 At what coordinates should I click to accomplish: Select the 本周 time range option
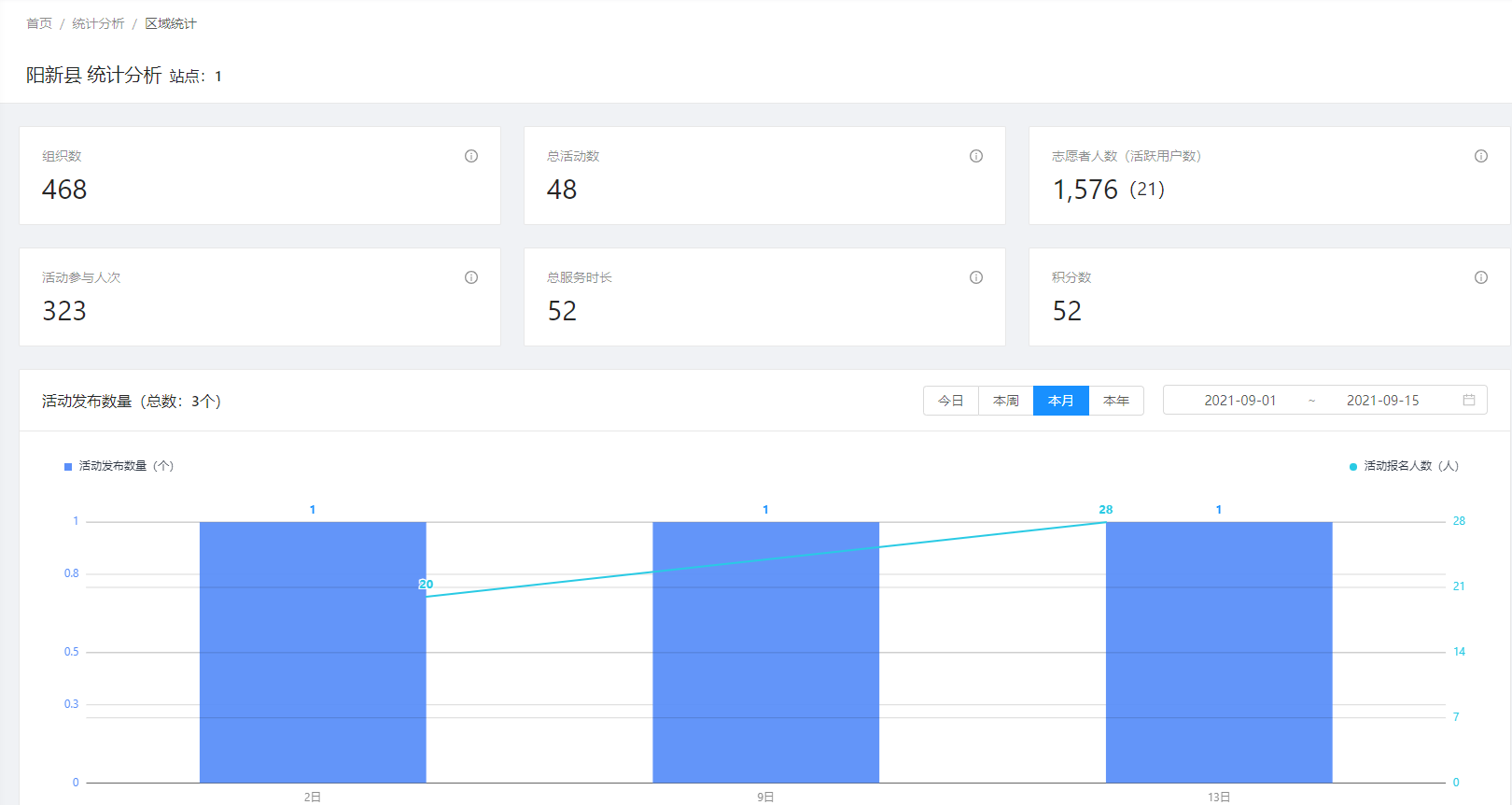pyautogui.click(x=1005, y=401)
